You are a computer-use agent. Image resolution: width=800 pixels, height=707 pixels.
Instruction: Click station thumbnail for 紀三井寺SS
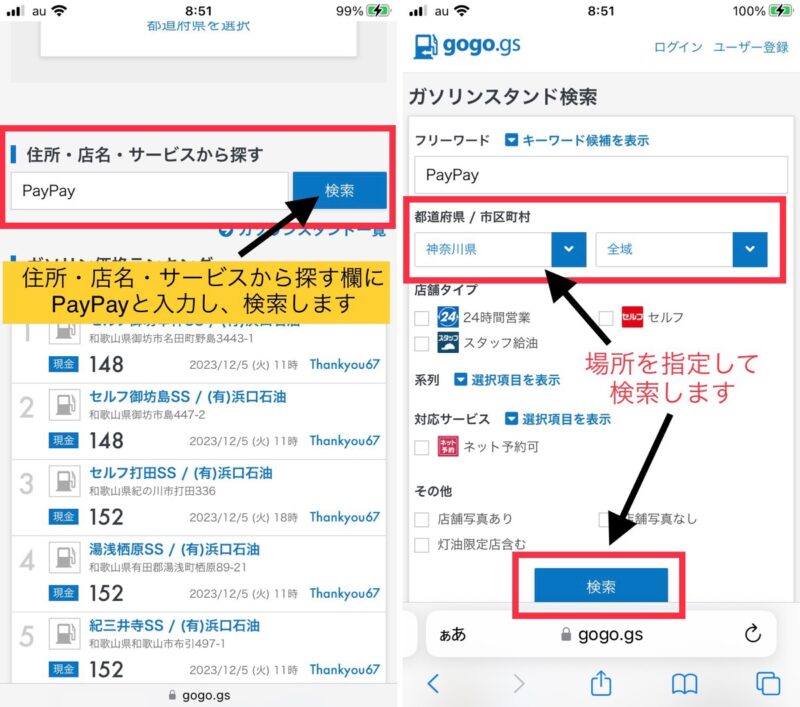pos(64,633)
